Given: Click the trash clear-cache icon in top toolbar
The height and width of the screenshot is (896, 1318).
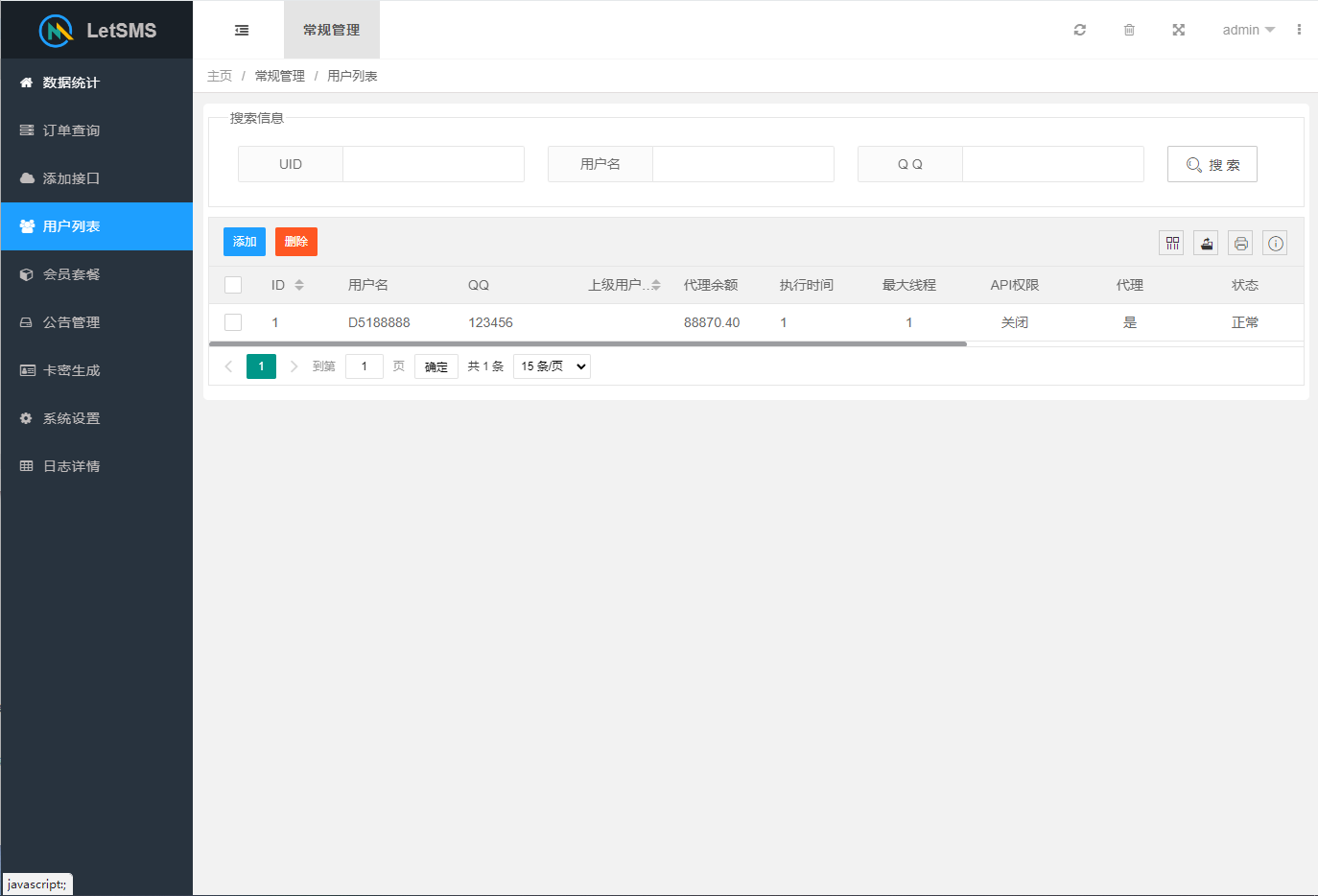Looking at the screenshot, I should (x=1129, y=30).
